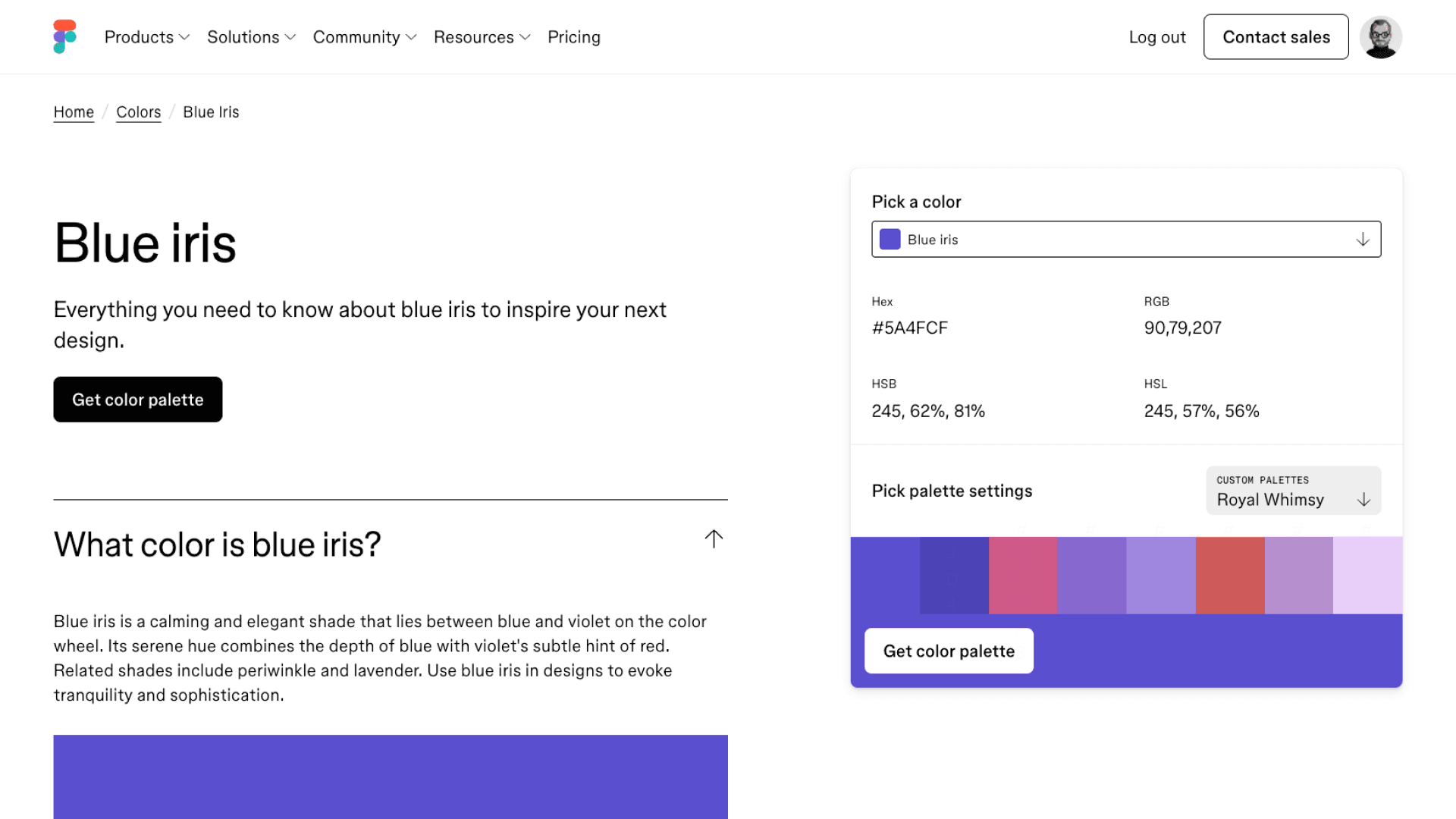Select the mauve swatch after coral red

pyautogui.click(x=1299, y=576)
